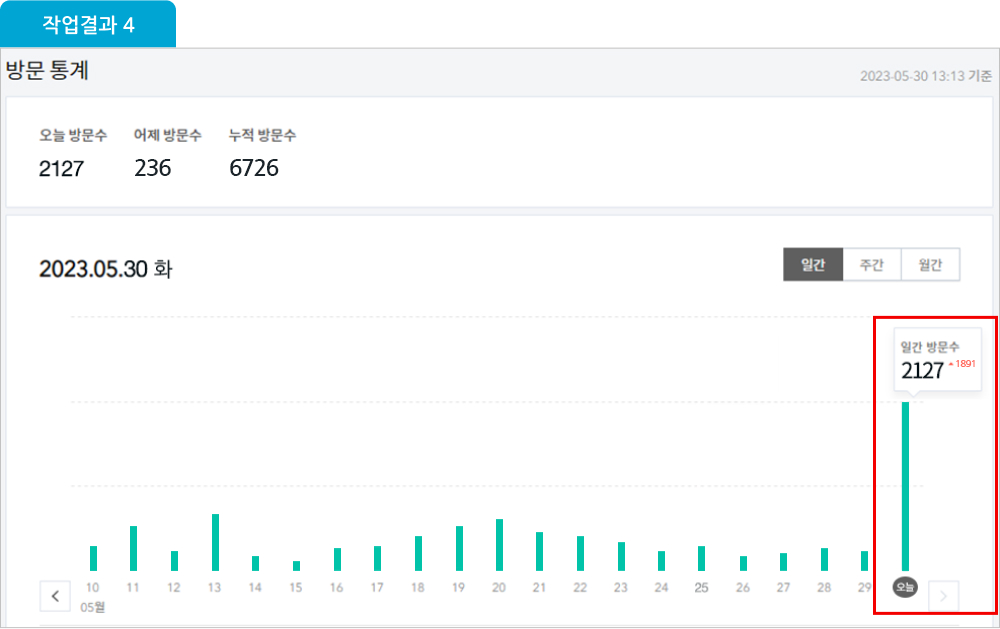Image resolution: width=1000 pixels, height=629 pixels.
Task: Click the bar for day 19
Action: pyautogui.click(x=459, y=548)
